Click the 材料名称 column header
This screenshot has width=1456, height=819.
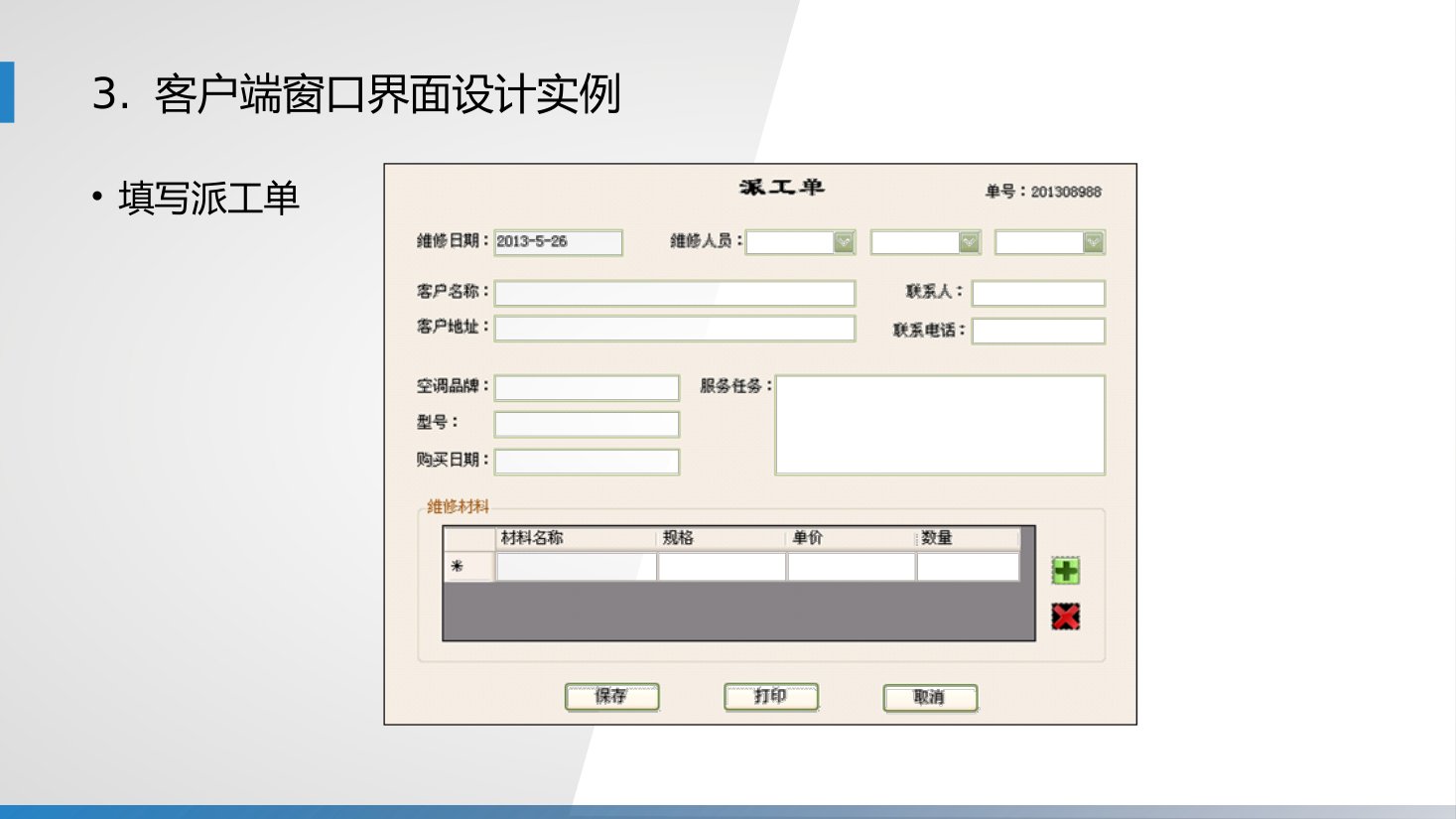point(576,538)
